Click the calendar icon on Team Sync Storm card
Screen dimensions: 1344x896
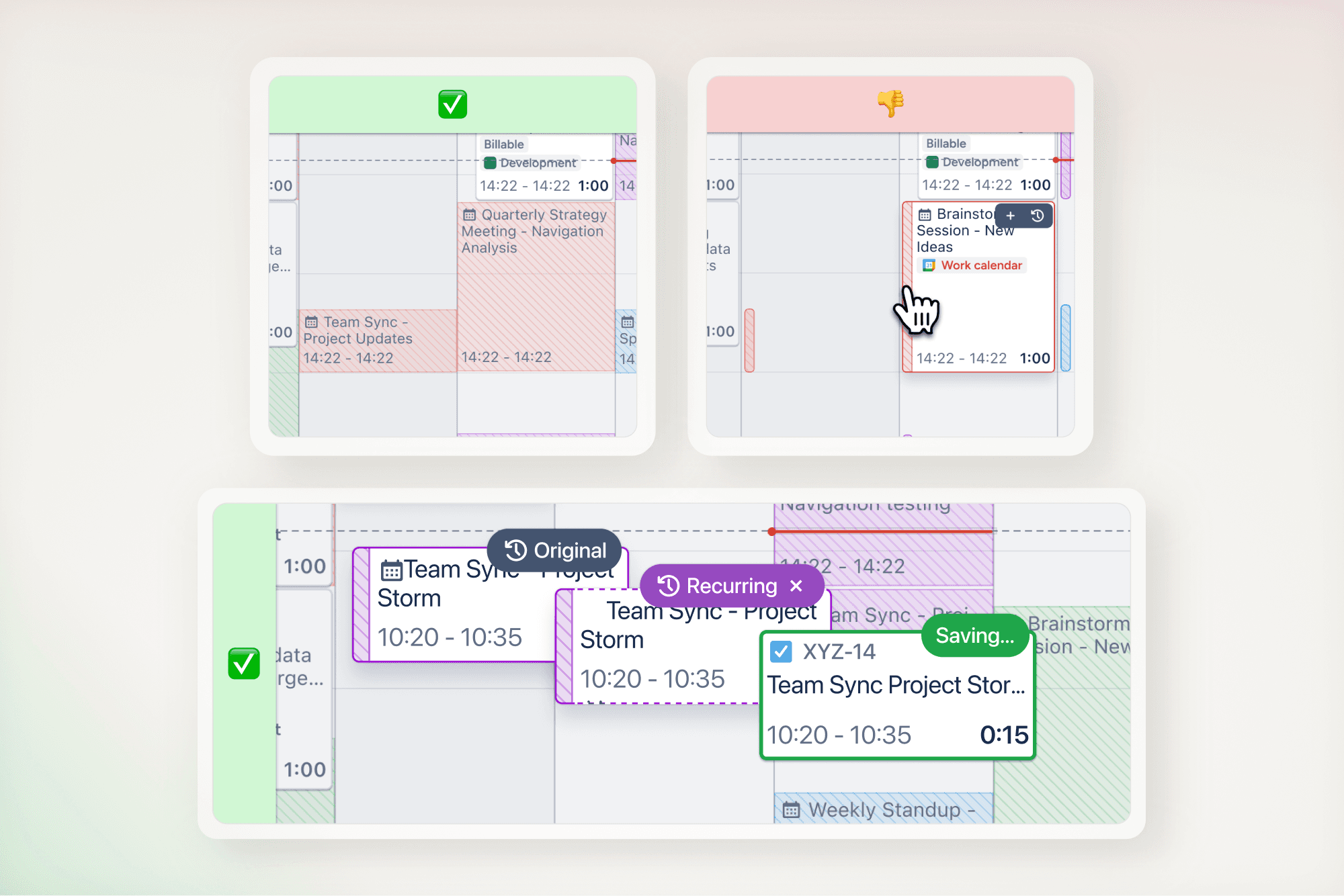coord(391,570)
